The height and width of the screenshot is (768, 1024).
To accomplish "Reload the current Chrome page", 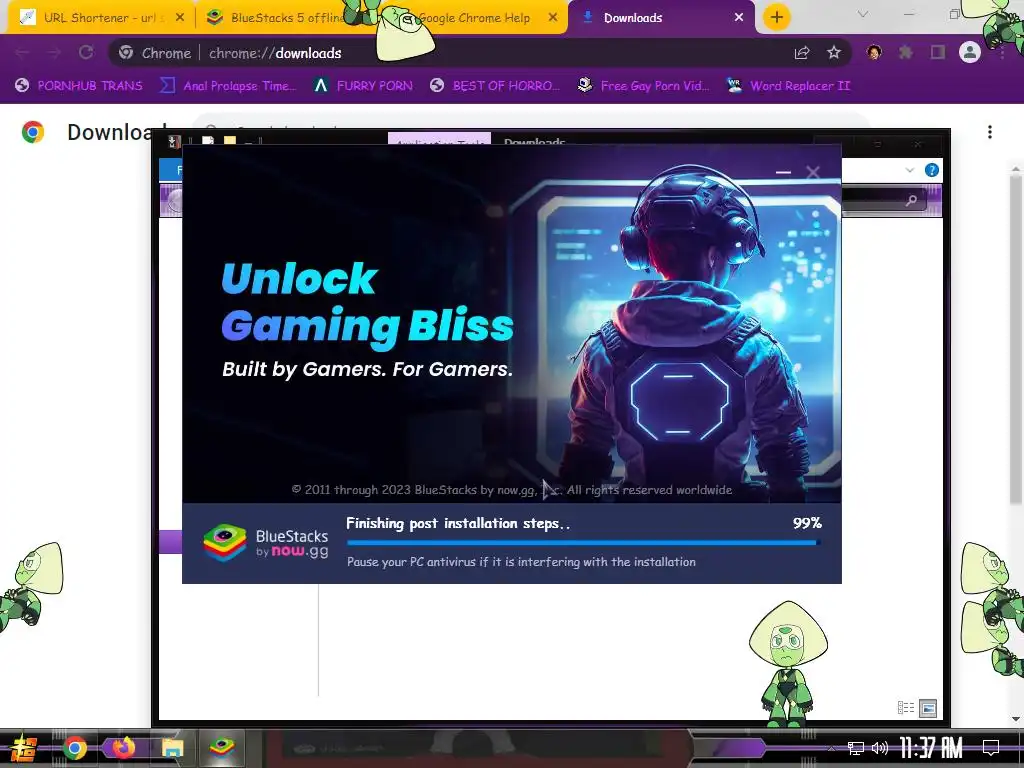I will [x=86, y=52].
